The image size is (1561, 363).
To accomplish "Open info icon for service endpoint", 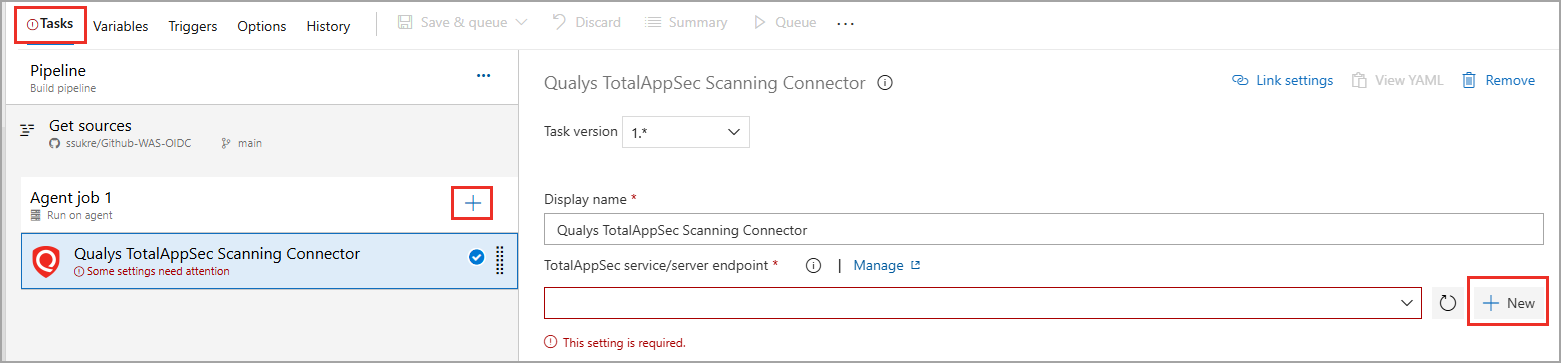I will [x=813, y=266].
